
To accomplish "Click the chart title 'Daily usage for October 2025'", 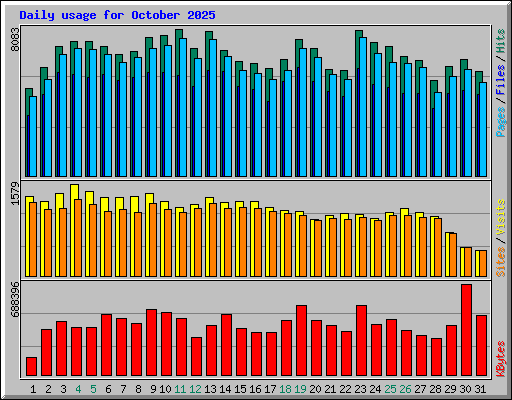I will 117,15.
